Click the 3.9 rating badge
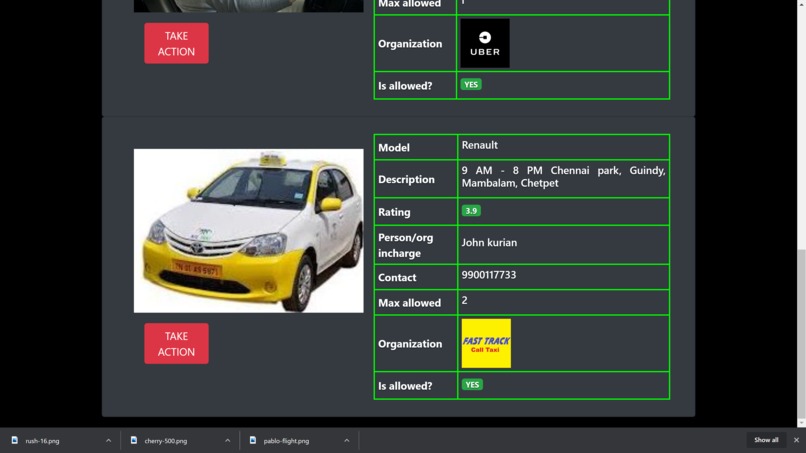 (x=471, y=211)
